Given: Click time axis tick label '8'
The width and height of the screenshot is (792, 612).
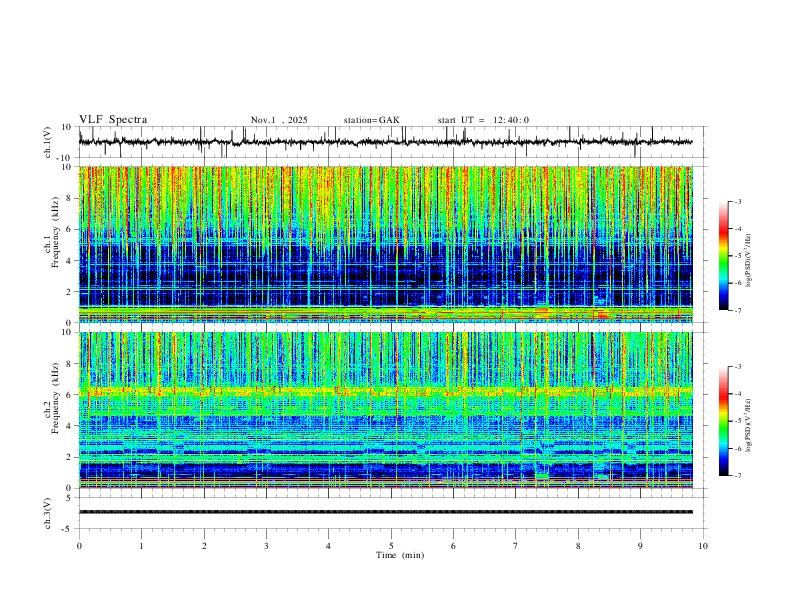Looking at the screenshot, I should [x=578, y=546].
